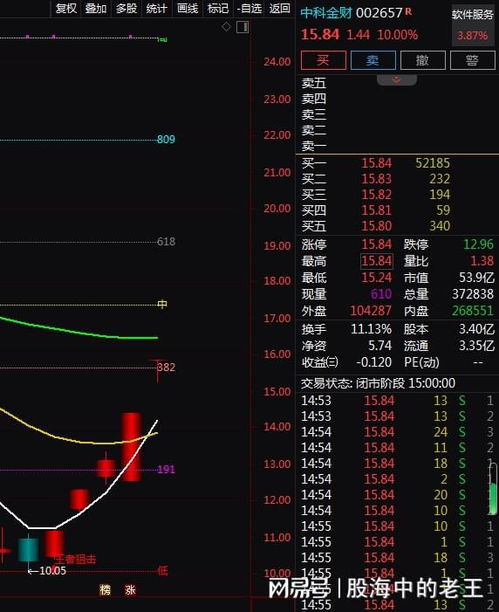Open 统计 toolbar option
The image size is (499, 612).
(x=157, y=8)
